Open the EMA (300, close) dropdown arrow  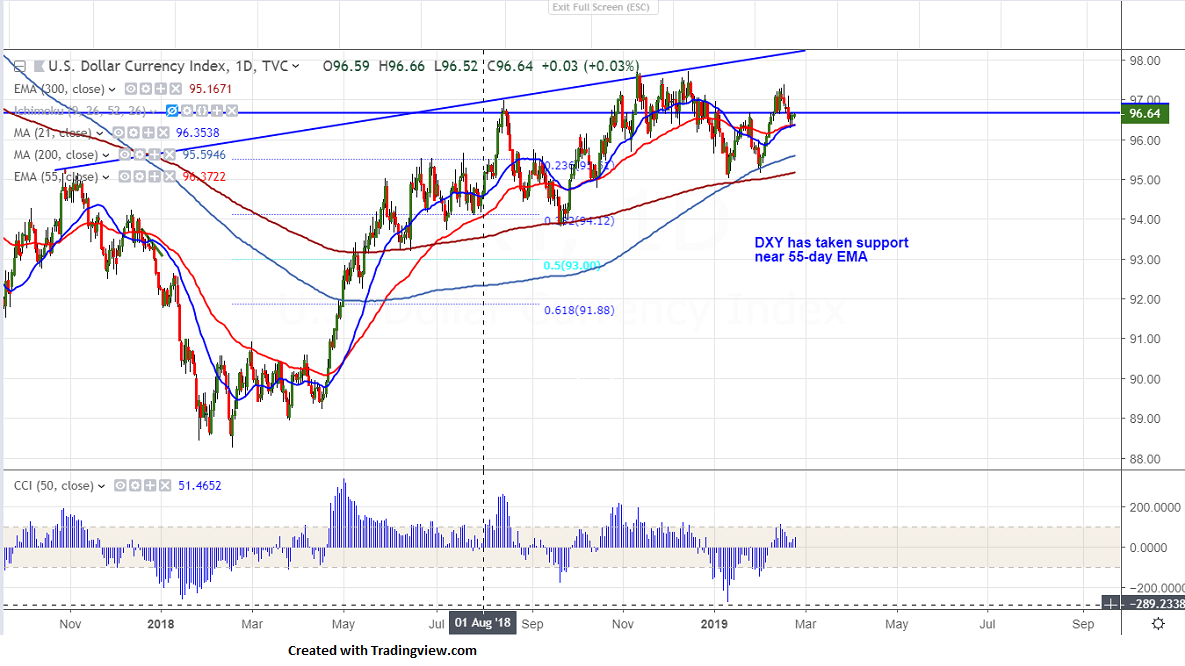(x=112, y=89)
